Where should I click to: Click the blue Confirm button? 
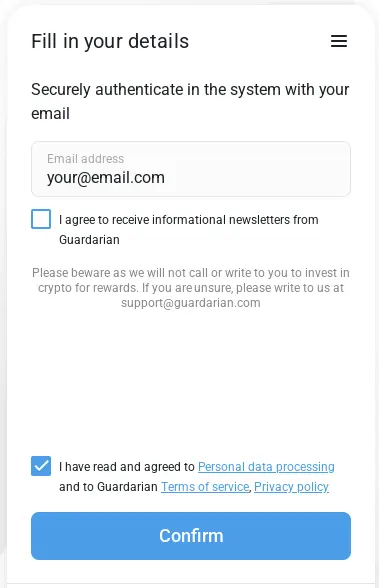(191, 536)
